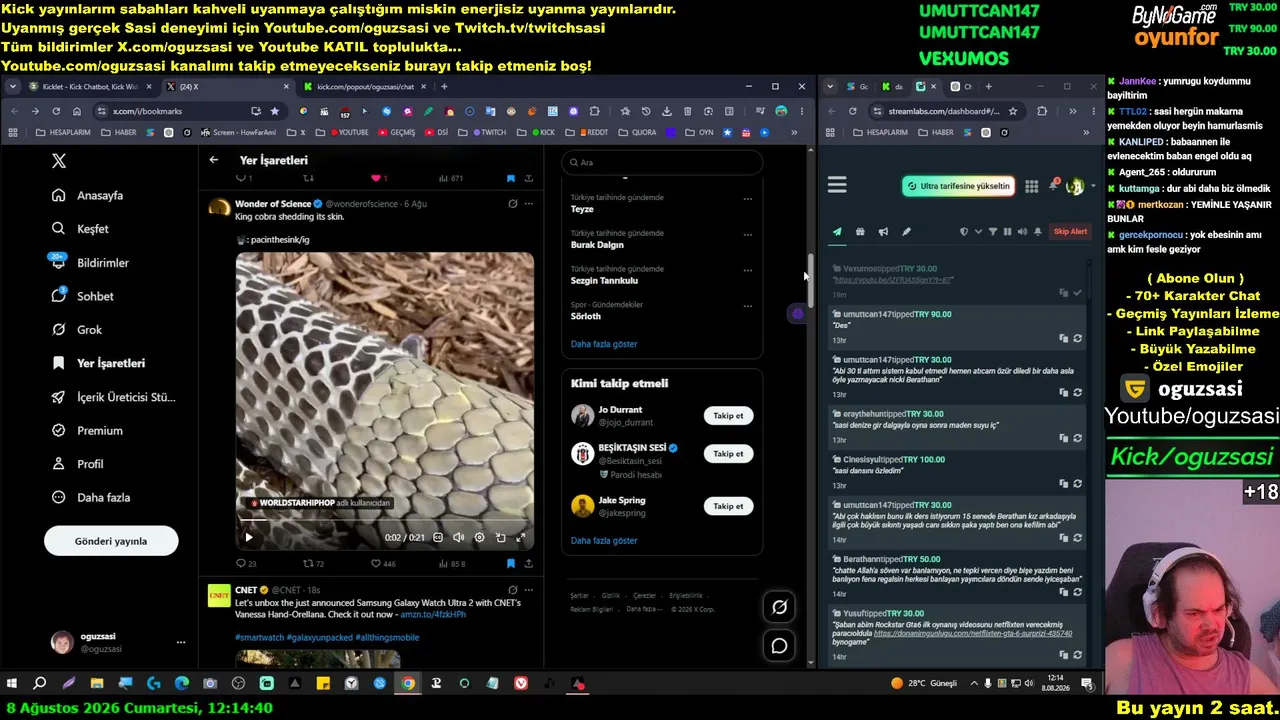Pause the Streamlabs alert queue
Image resolution: width=1280 pixels, height=720 pixels.
1007,232
